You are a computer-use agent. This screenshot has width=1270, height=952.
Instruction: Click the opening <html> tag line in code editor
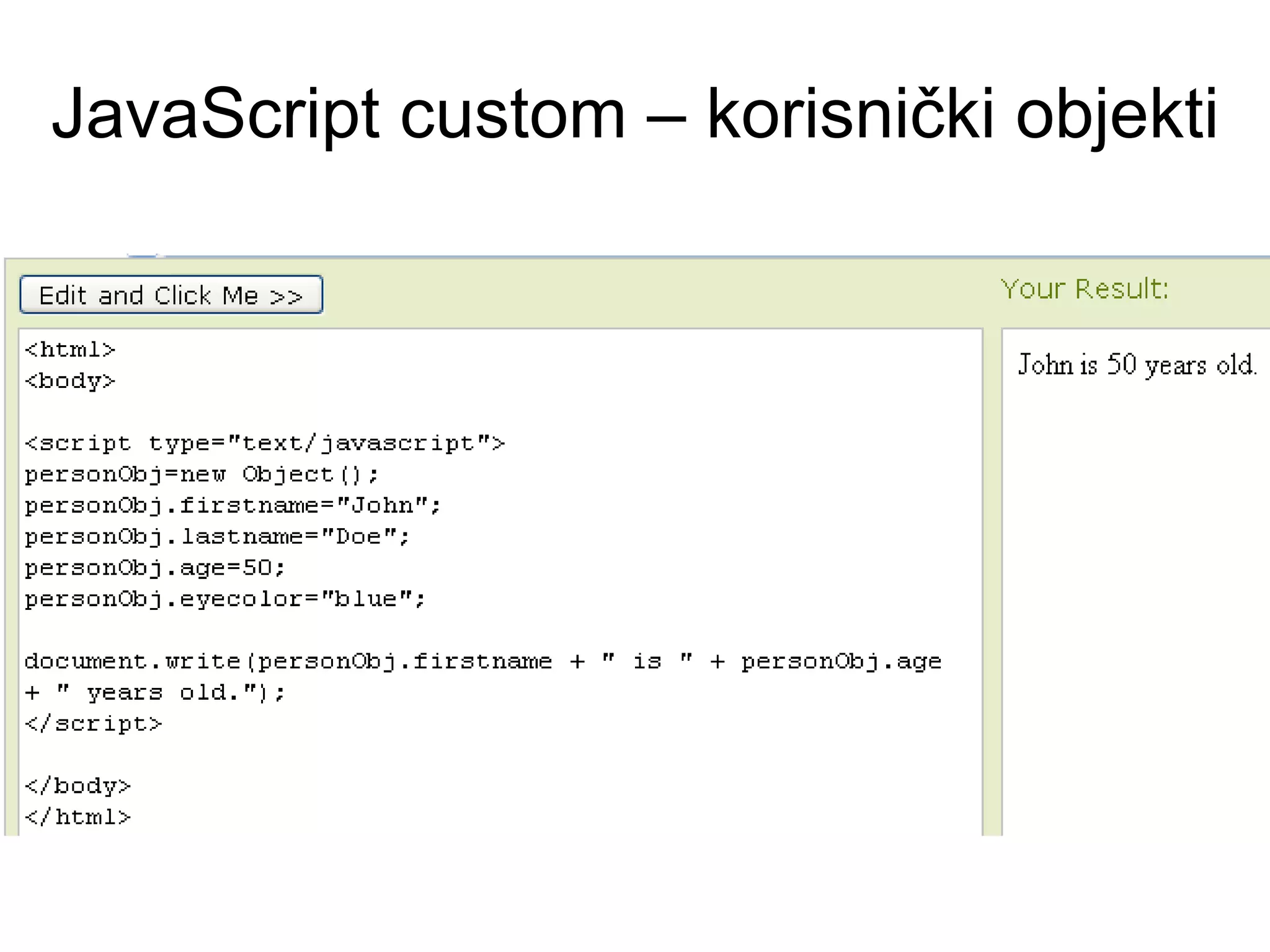[70, 350]
